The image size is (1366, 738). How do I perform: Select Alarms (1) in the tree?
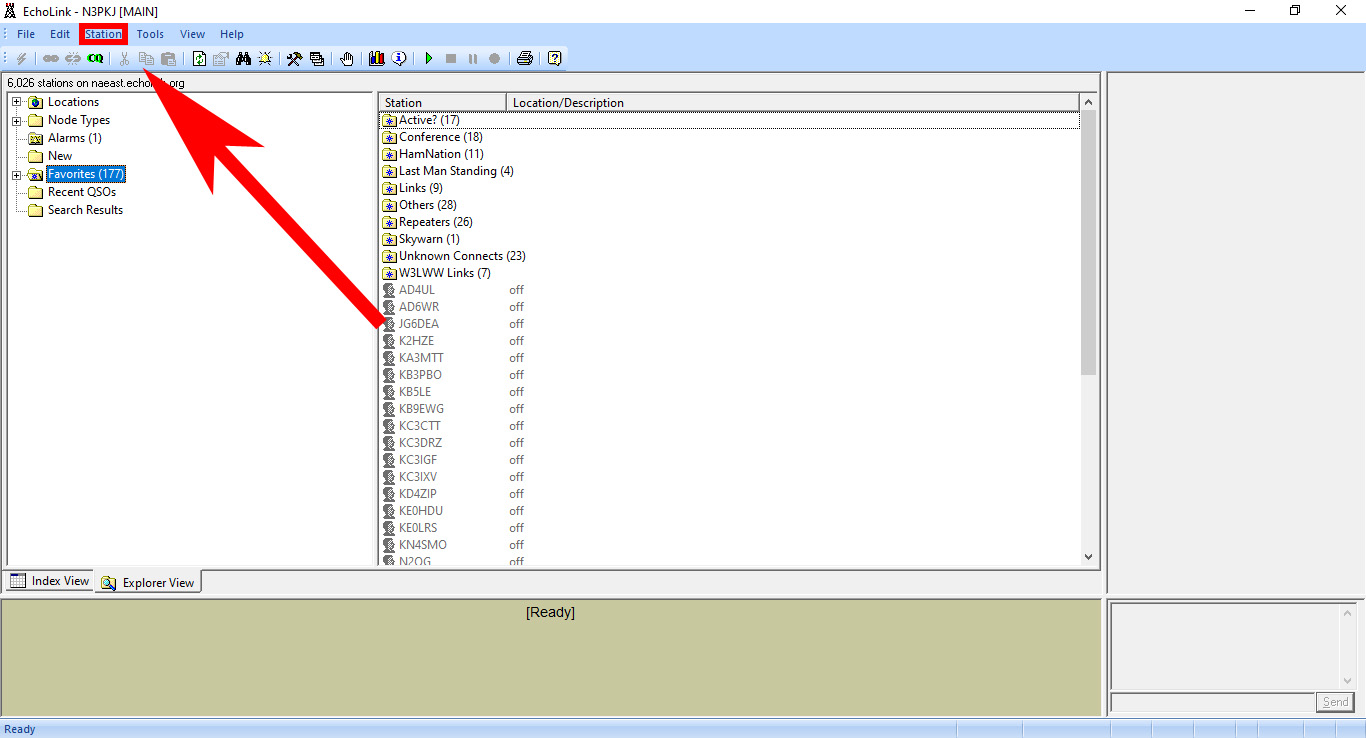click(x=74, y=138)
